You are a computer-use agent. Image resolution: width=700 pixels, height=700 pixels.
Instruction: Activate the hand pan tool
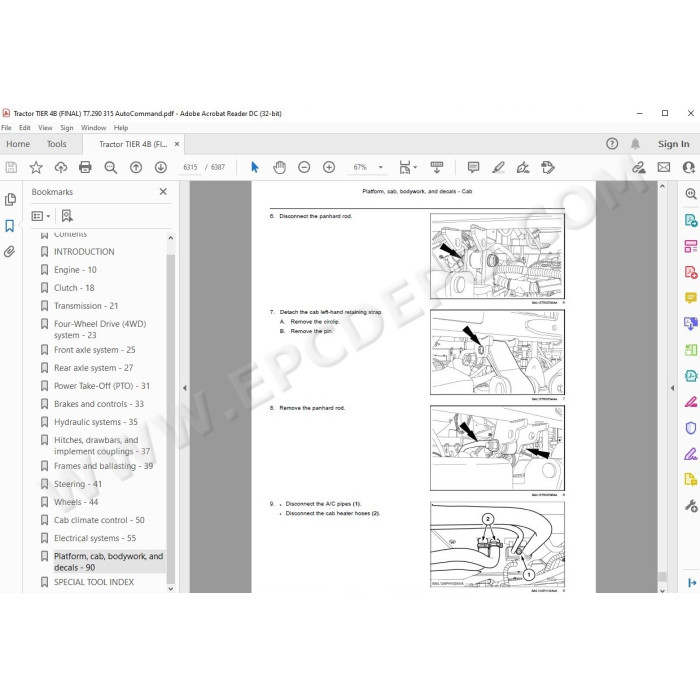[x=279, y=167]
